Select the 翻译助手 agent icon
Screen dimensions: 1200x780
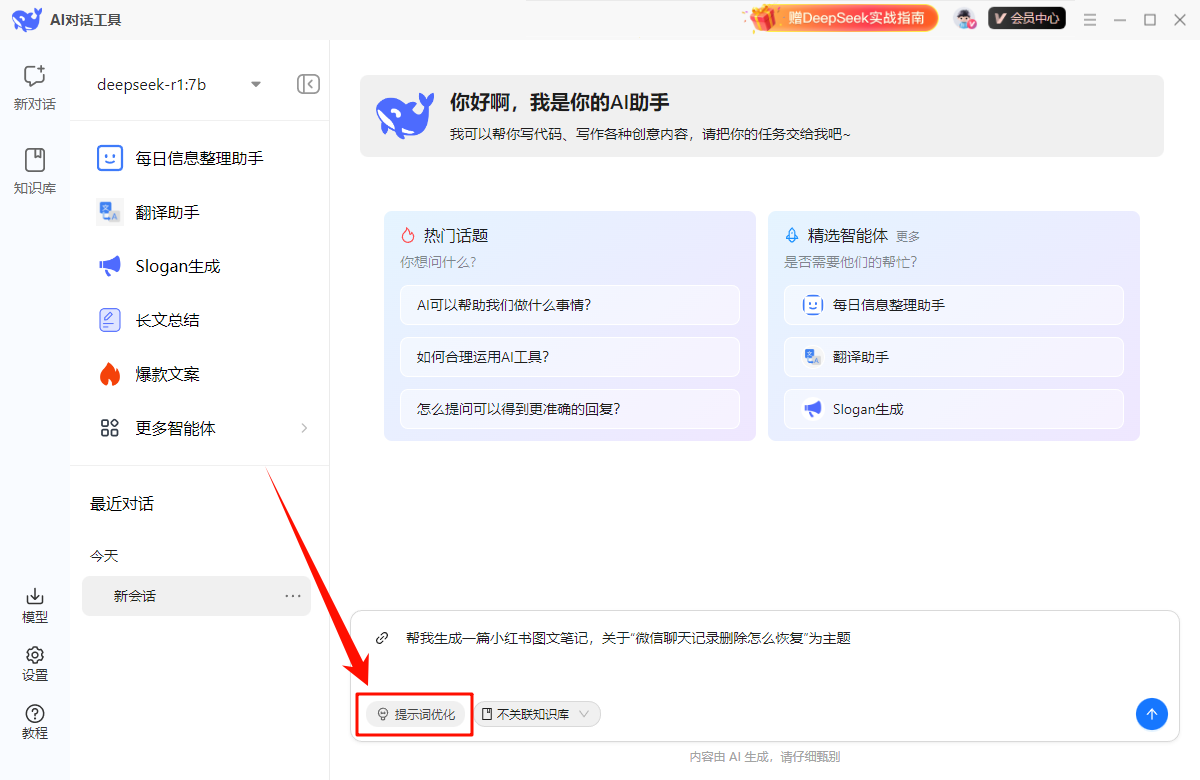[110, 211]
